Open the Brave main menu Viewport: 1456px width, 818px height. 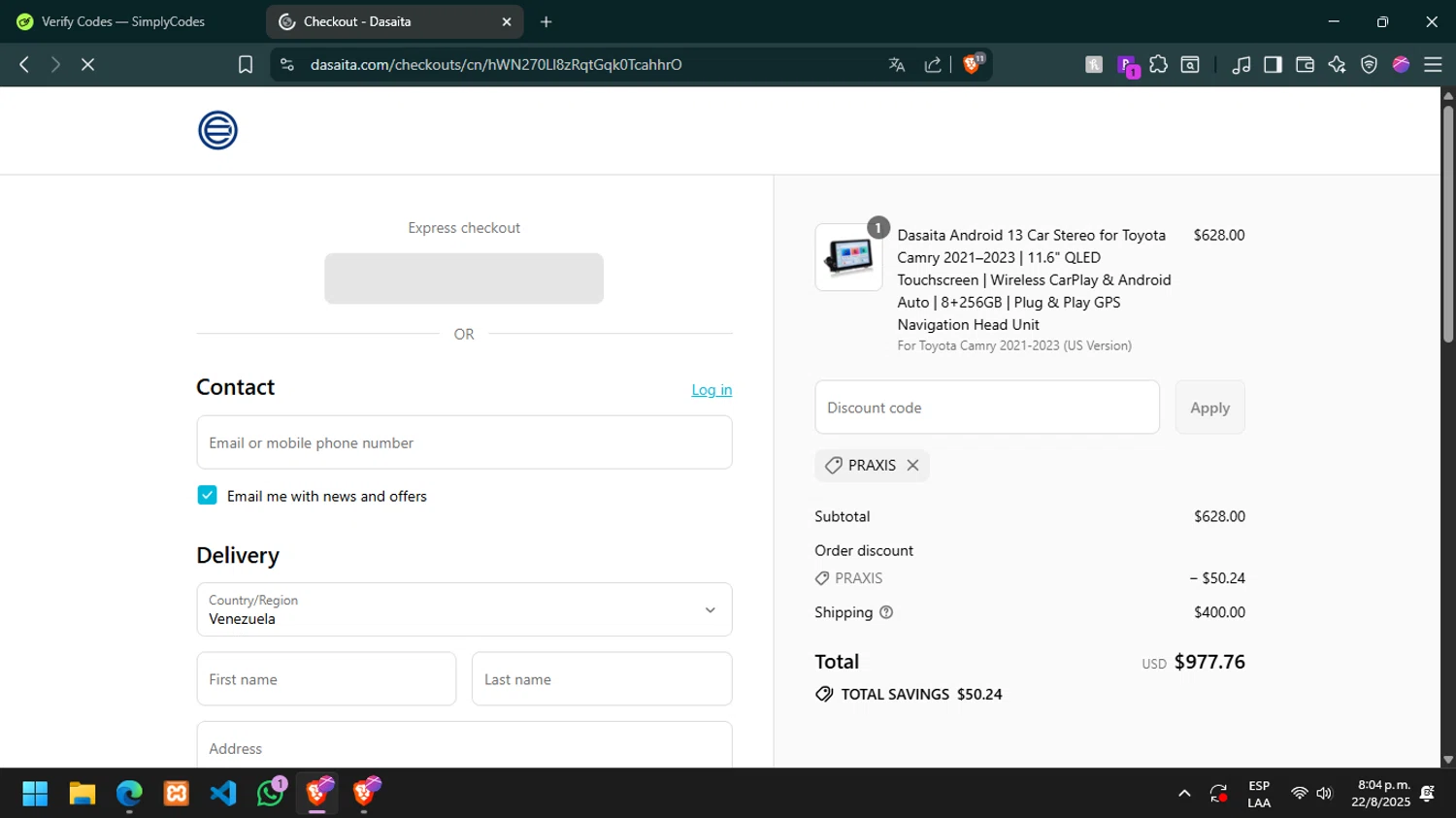(x=1433, y=64)
